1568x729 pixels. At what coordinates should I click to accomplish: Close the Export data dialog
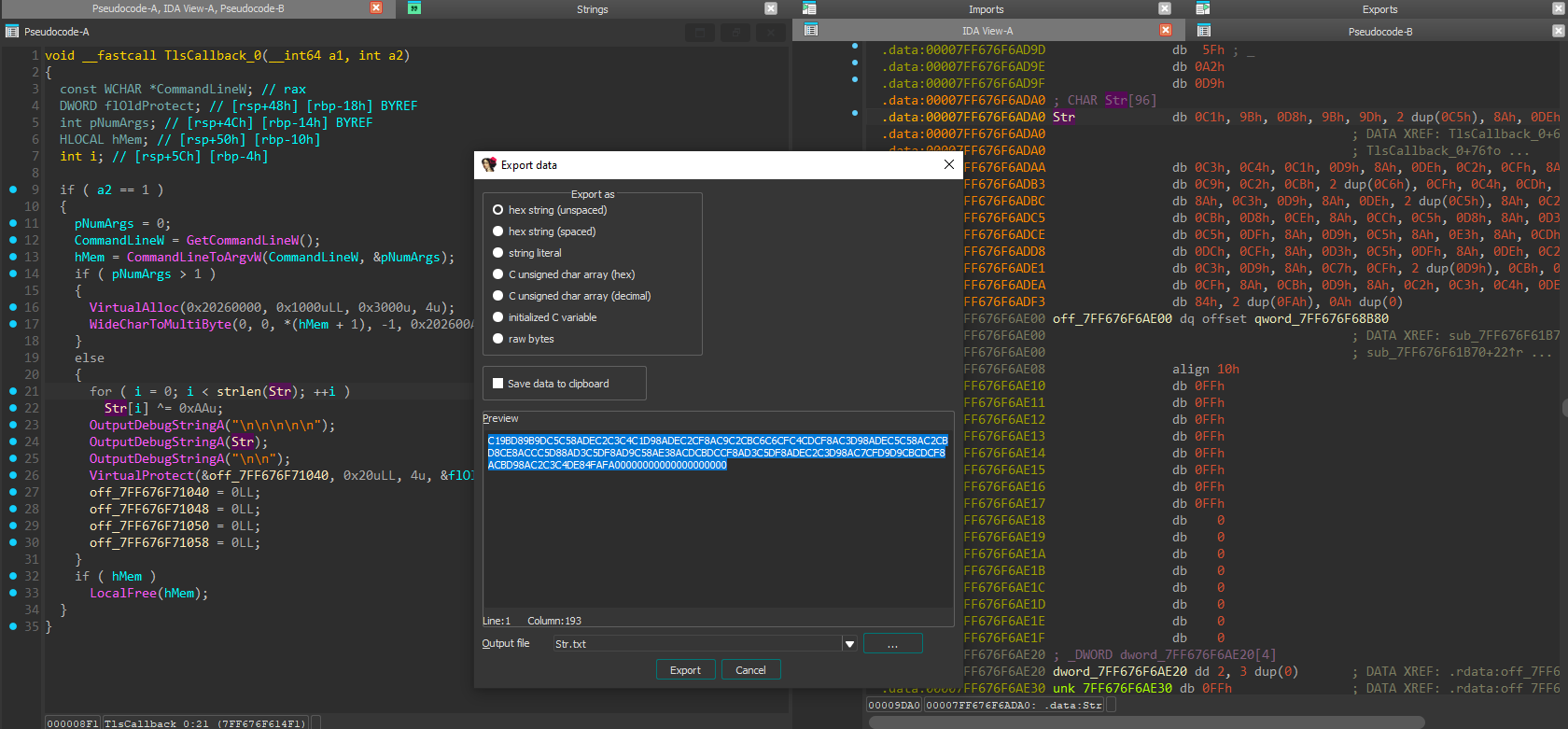tap(949, 164)
